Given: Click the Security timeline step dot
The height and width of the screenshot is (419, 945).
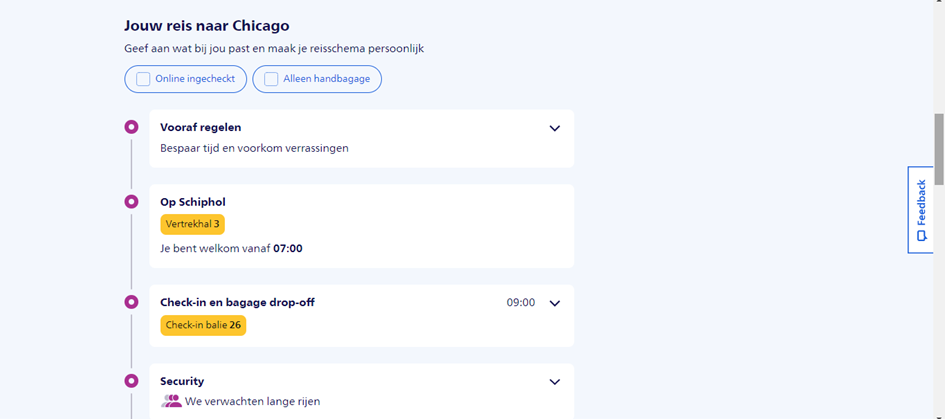Looking at the screenshot, I should click(x=131, y=381).
